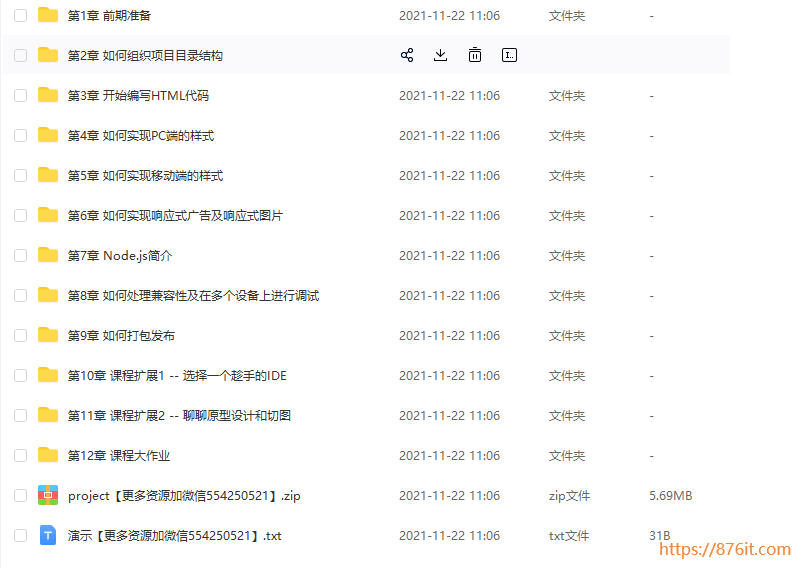Check the box for 第11章 课程扩展2
Screen dimensions: 807x568
point(21,416)
